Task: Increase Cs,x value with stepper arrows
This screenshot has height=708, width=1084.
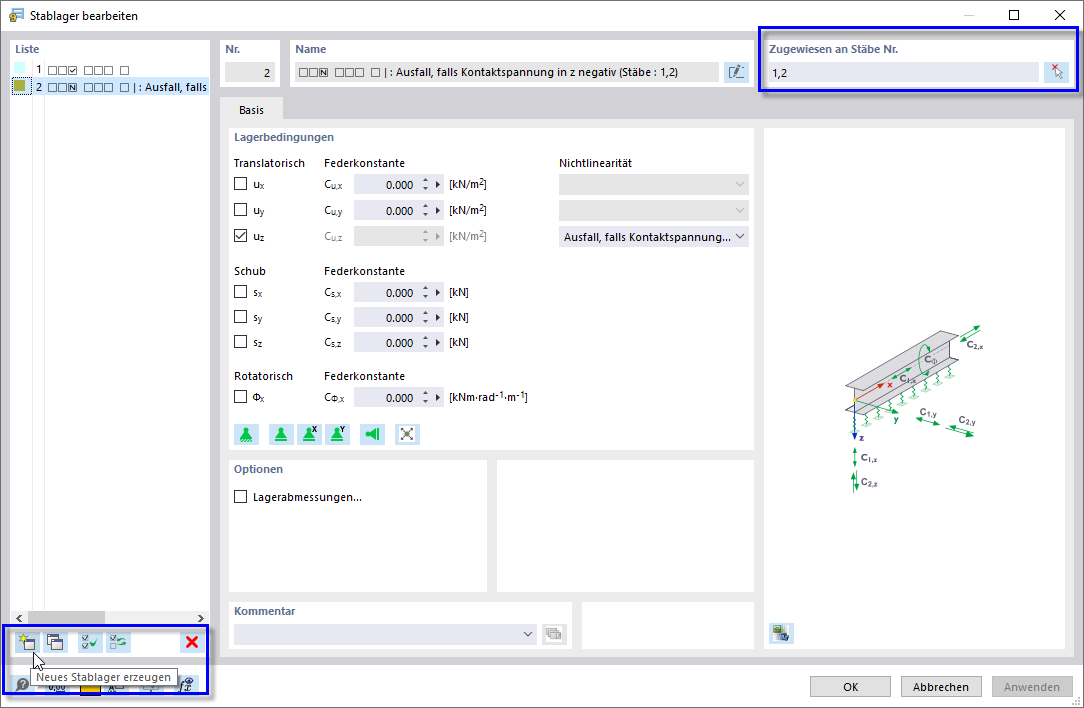Action: (425, 288)
